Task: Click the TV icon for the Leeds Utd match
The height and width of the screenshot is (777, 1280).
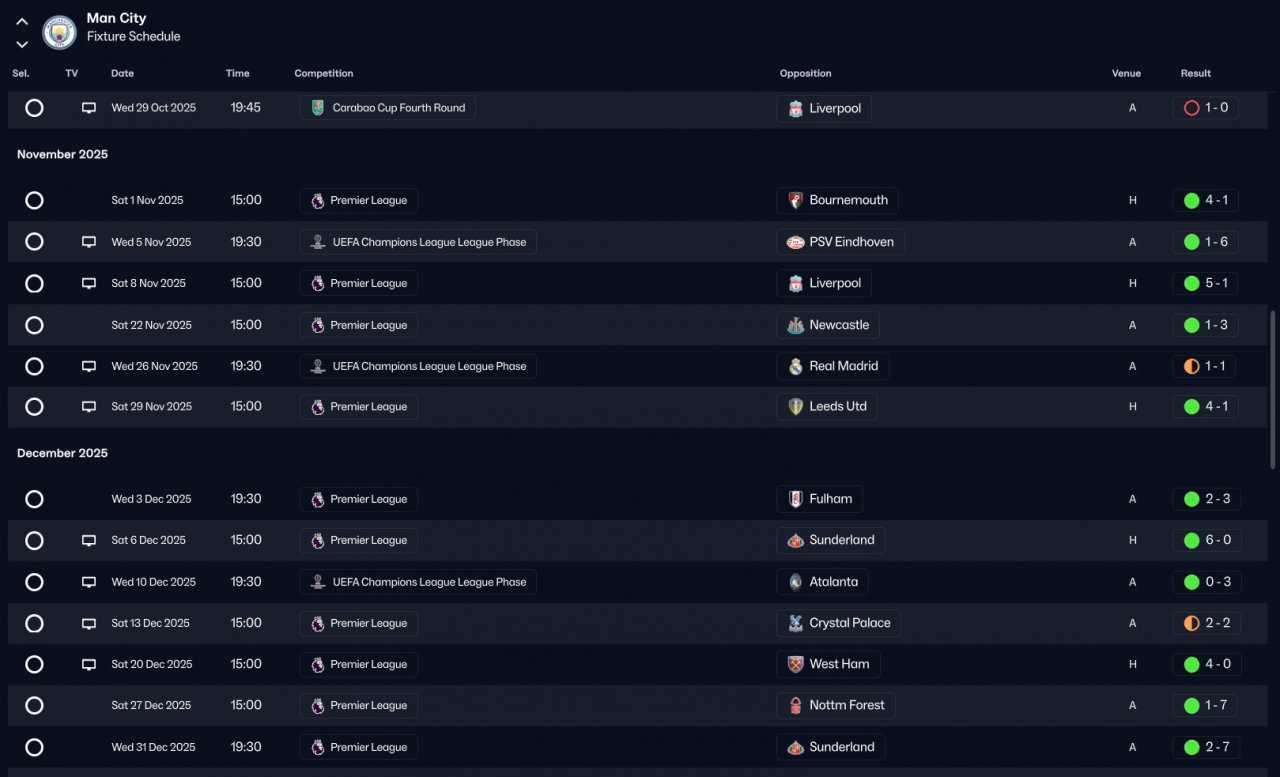Action: (x=89, y=407)
